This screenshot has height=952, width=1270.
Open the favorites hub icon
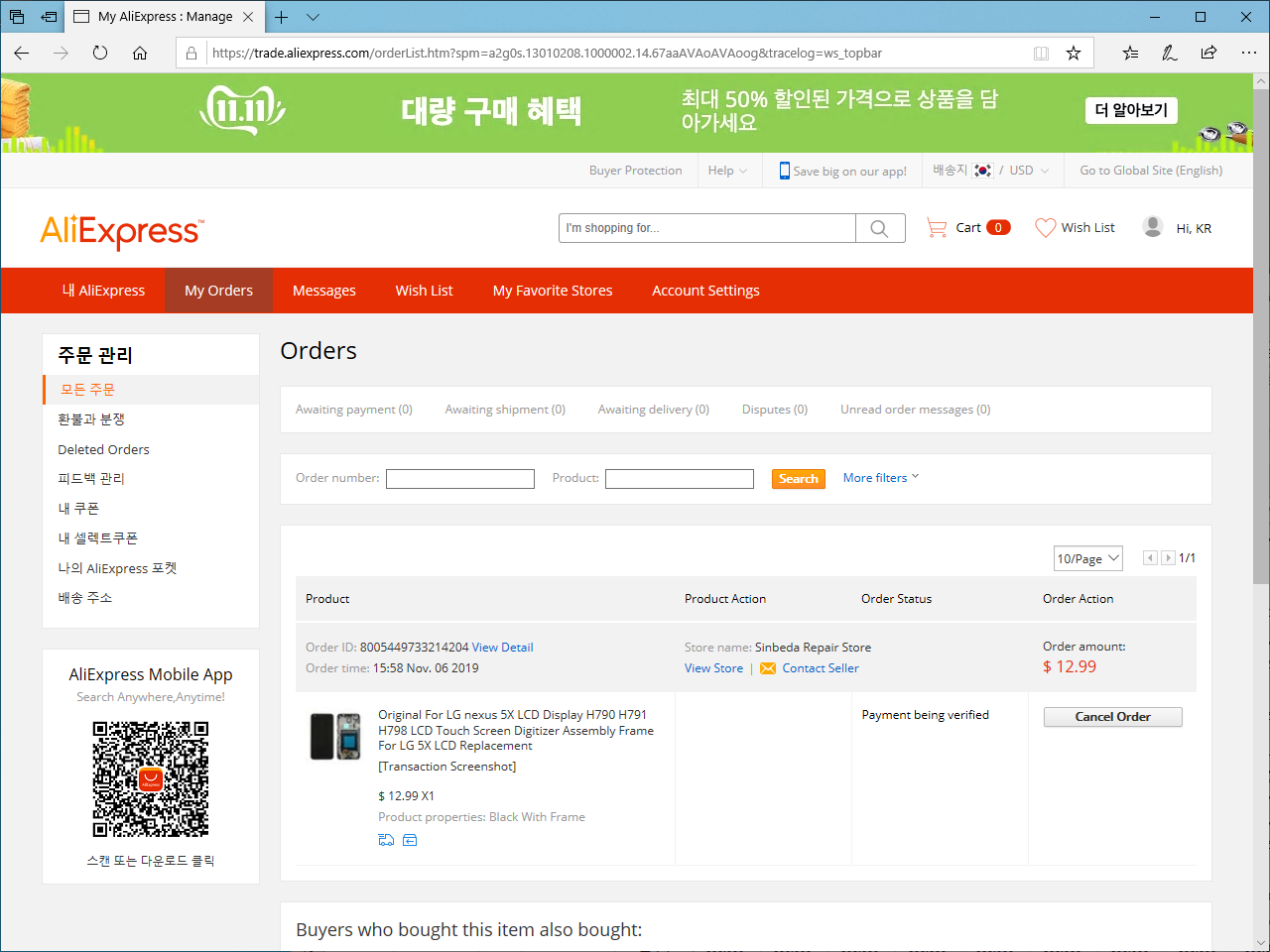pos(1130,53)
